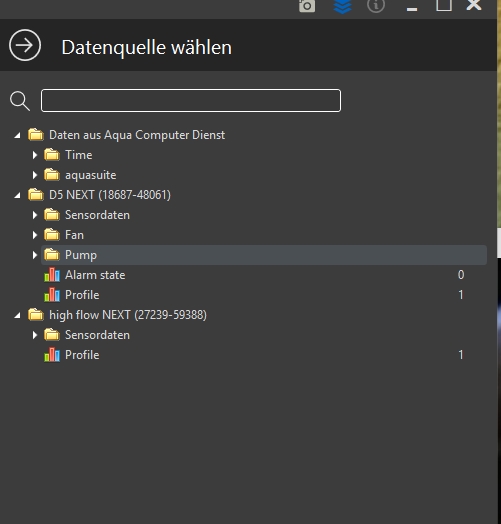Open the info icon in title bar
Image resolution: width=501 pixels, height=524 pixels.
tap(376, 5)
